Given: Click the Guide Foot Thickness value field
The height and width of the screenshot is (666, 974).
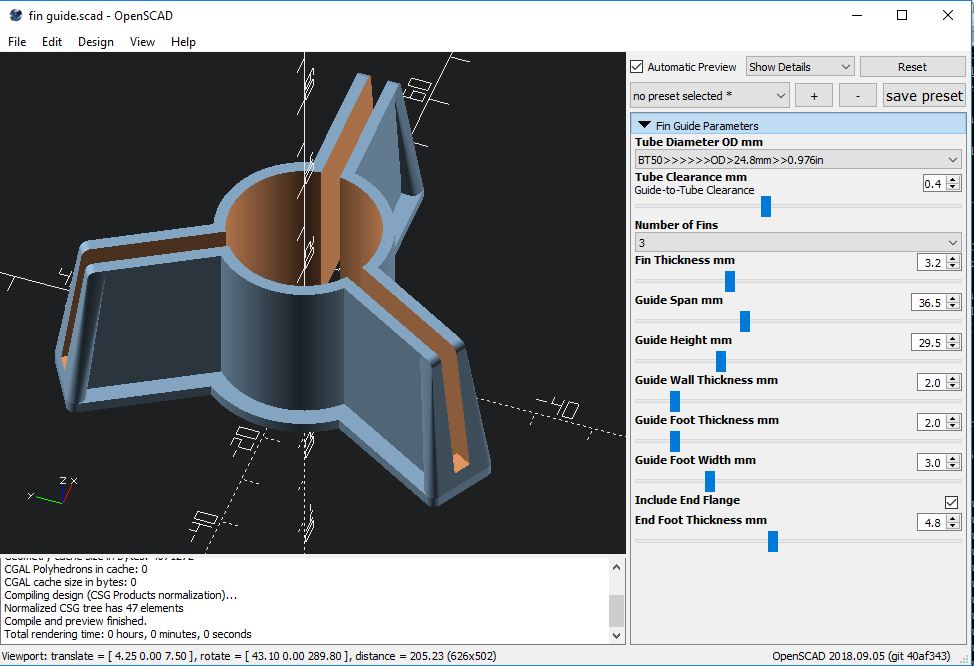Looking at the screenshot, I should (932, 422).
